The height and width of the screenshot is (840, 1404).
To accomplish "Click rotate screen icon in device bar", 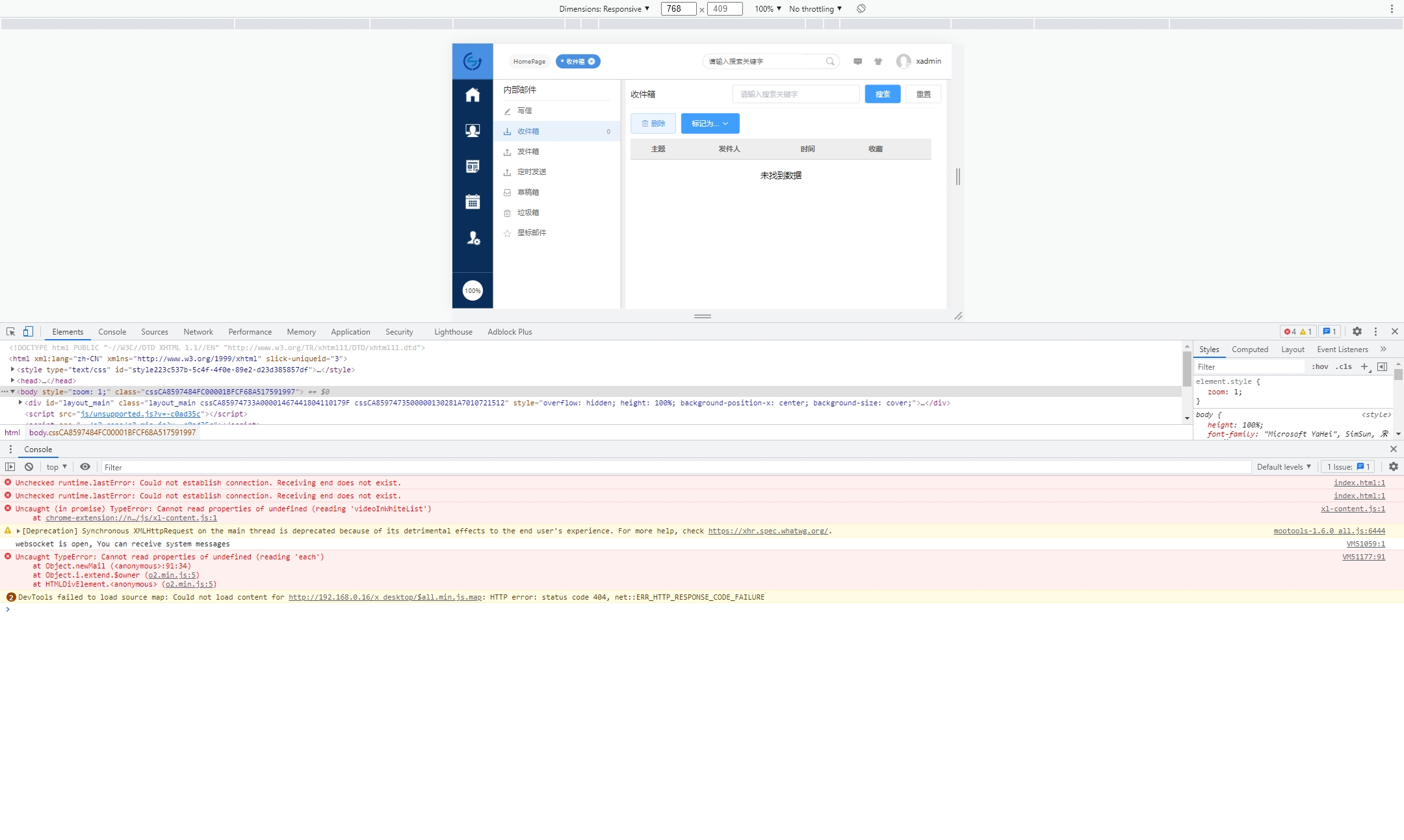I will click(x=861, y=8).
